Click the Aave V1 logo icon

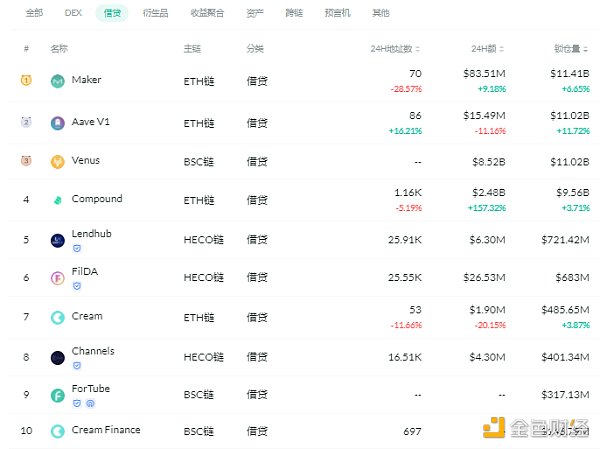(58, 123)
